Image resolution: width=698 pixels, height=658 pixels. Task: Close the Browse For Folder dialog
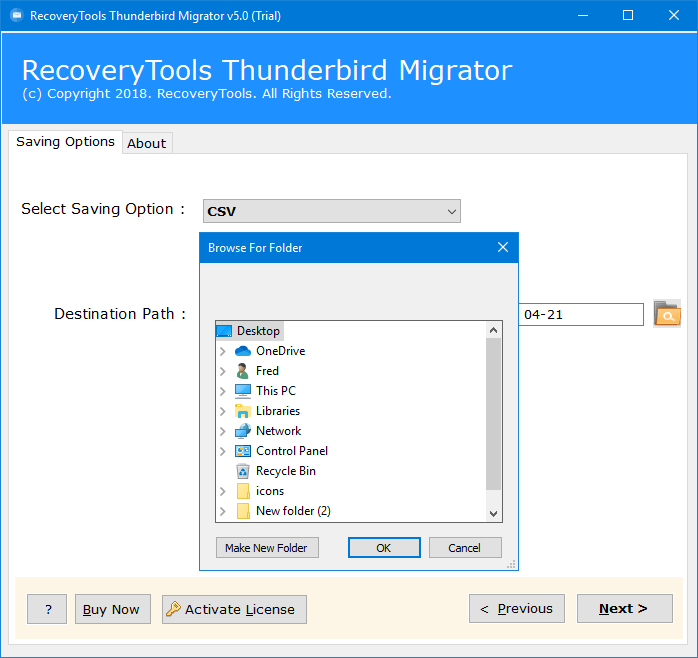[503, 248]
